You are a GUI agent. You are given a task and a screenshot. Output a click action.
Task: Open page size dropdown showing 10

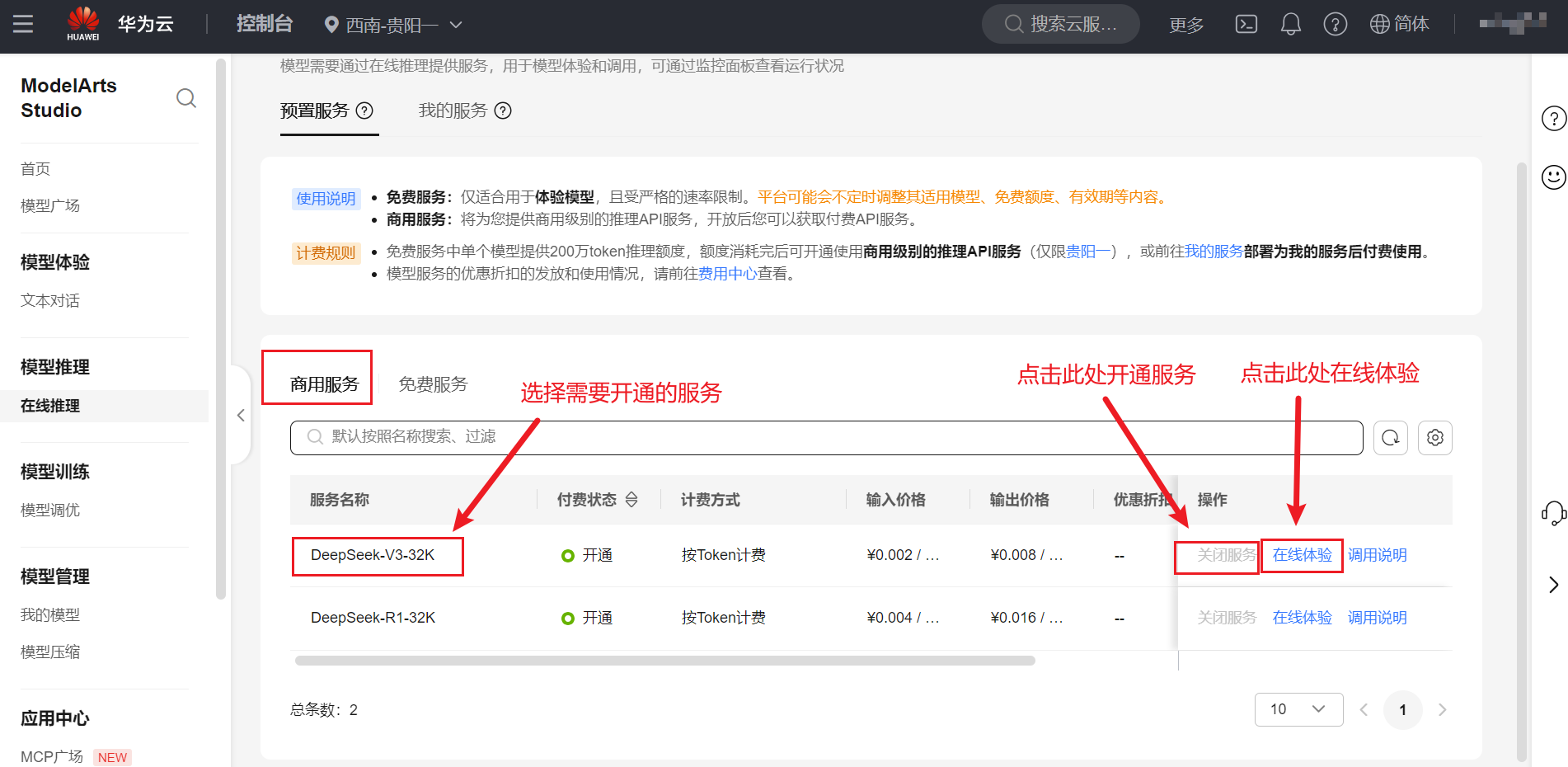(1298, 709)
